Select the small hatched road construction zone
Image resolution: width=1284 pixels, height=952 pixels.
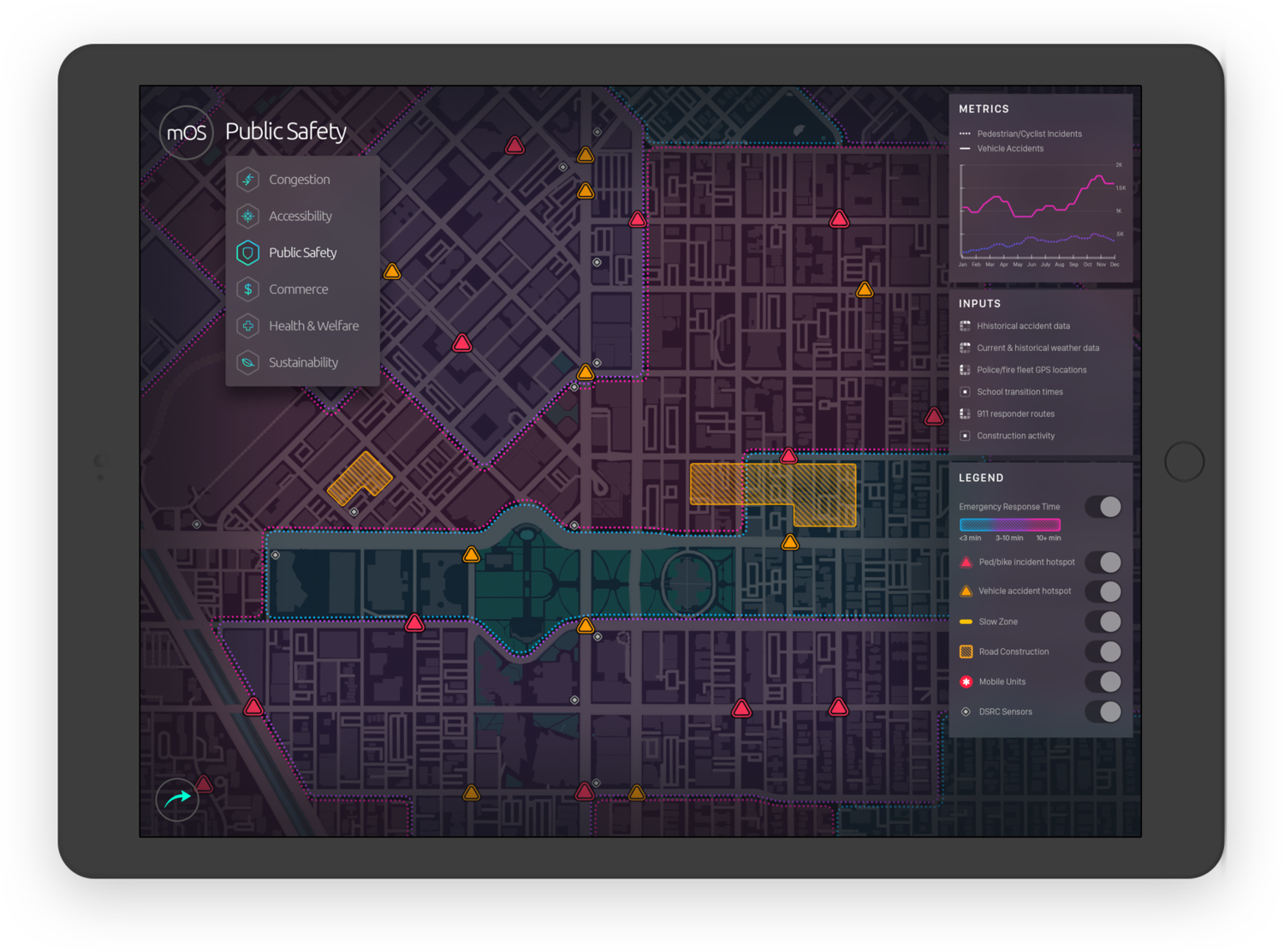pyautogui.click(x=360, y=479)
